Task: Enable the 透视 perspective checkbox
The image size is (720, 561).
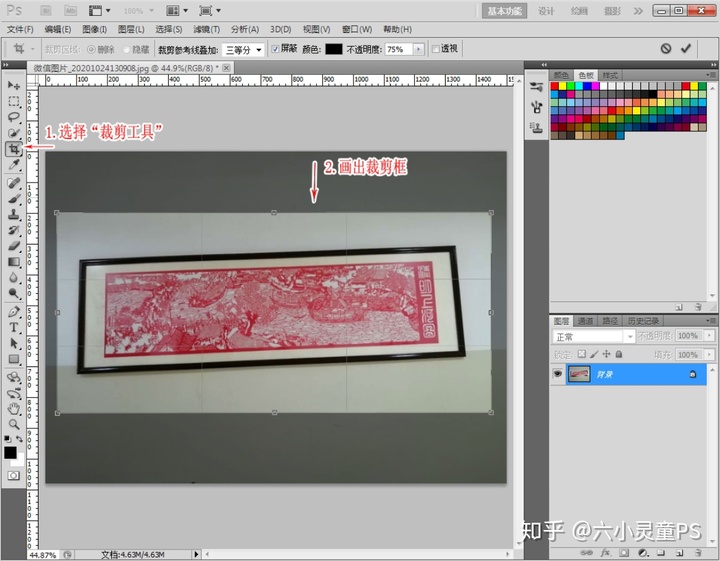Action: click(436, 49)
